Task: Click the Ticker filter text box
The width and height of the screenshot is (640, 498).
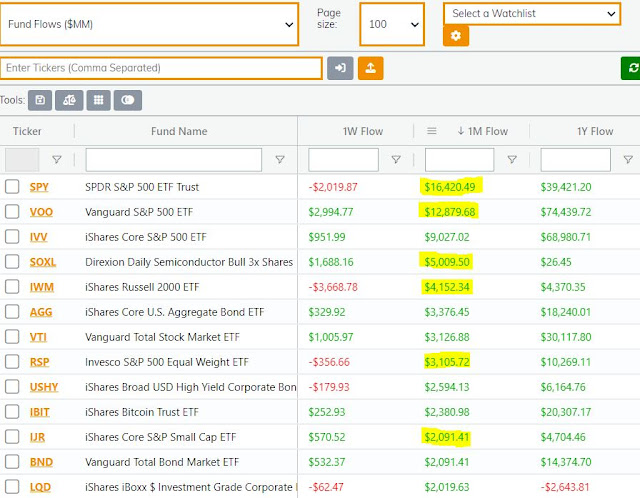Action: pyautogui.click(x=22, y=160)
